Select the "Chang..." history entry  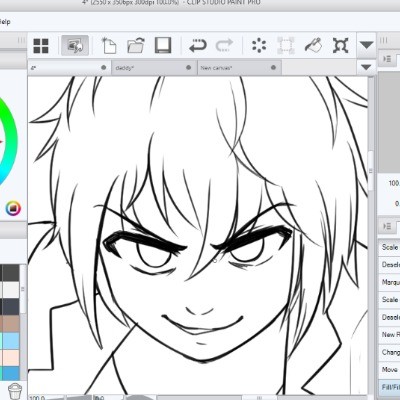point(389,352)
